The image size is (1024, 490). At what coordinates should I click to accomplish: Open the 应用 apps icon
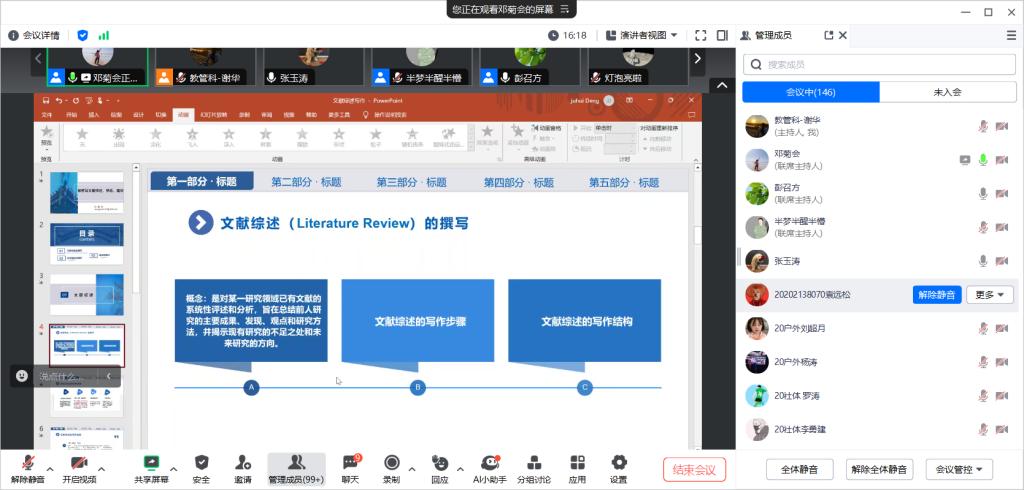point(577,463)
